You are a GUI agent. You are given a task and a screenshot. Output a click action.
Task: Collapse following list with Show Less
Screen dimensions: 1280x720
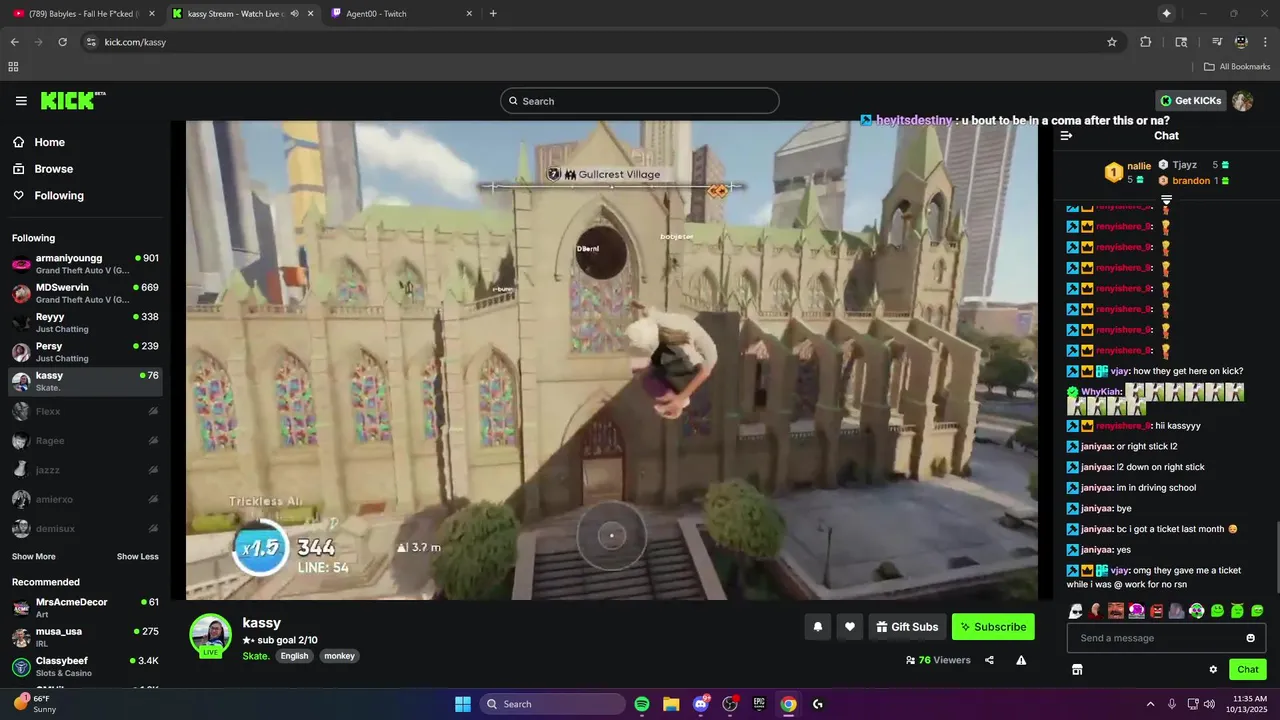pyautogui.click(x=138, y=556)
